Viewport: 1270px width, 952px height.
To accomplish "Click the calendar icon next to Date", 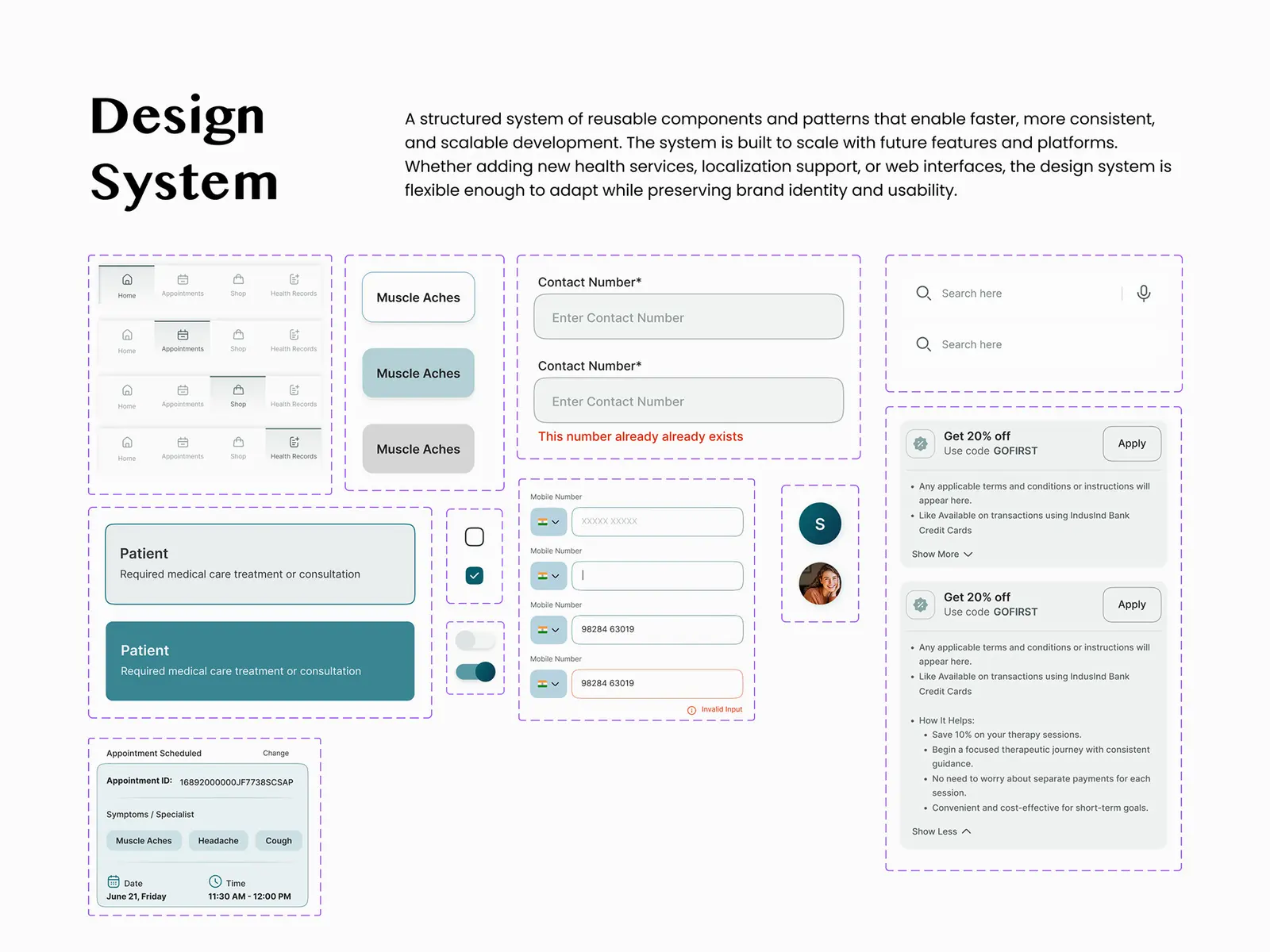I will pos(114,882).
